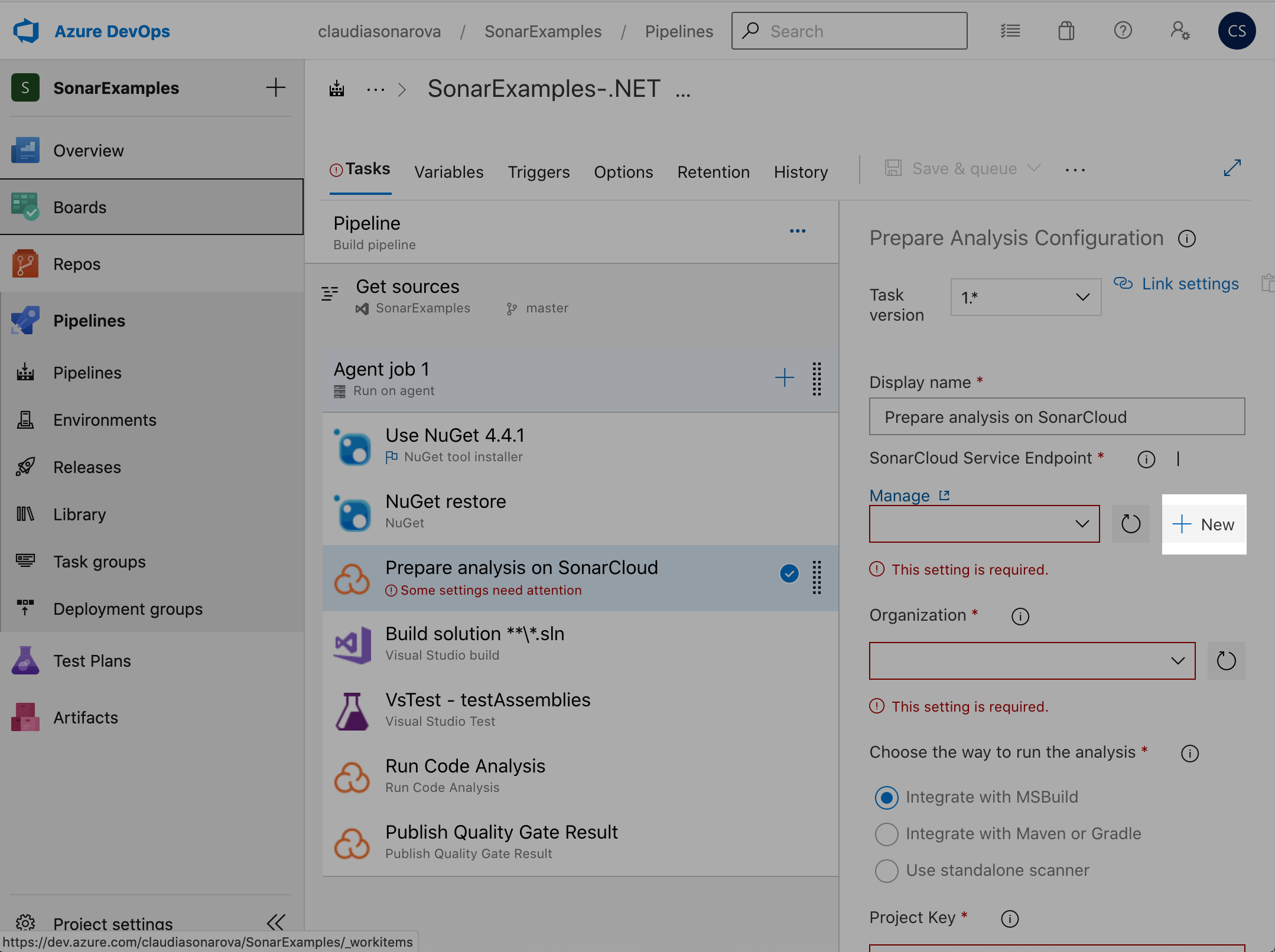Screen dimensions: 1275x952
Task: Select Use standalone scanner option
Action: 887,871
